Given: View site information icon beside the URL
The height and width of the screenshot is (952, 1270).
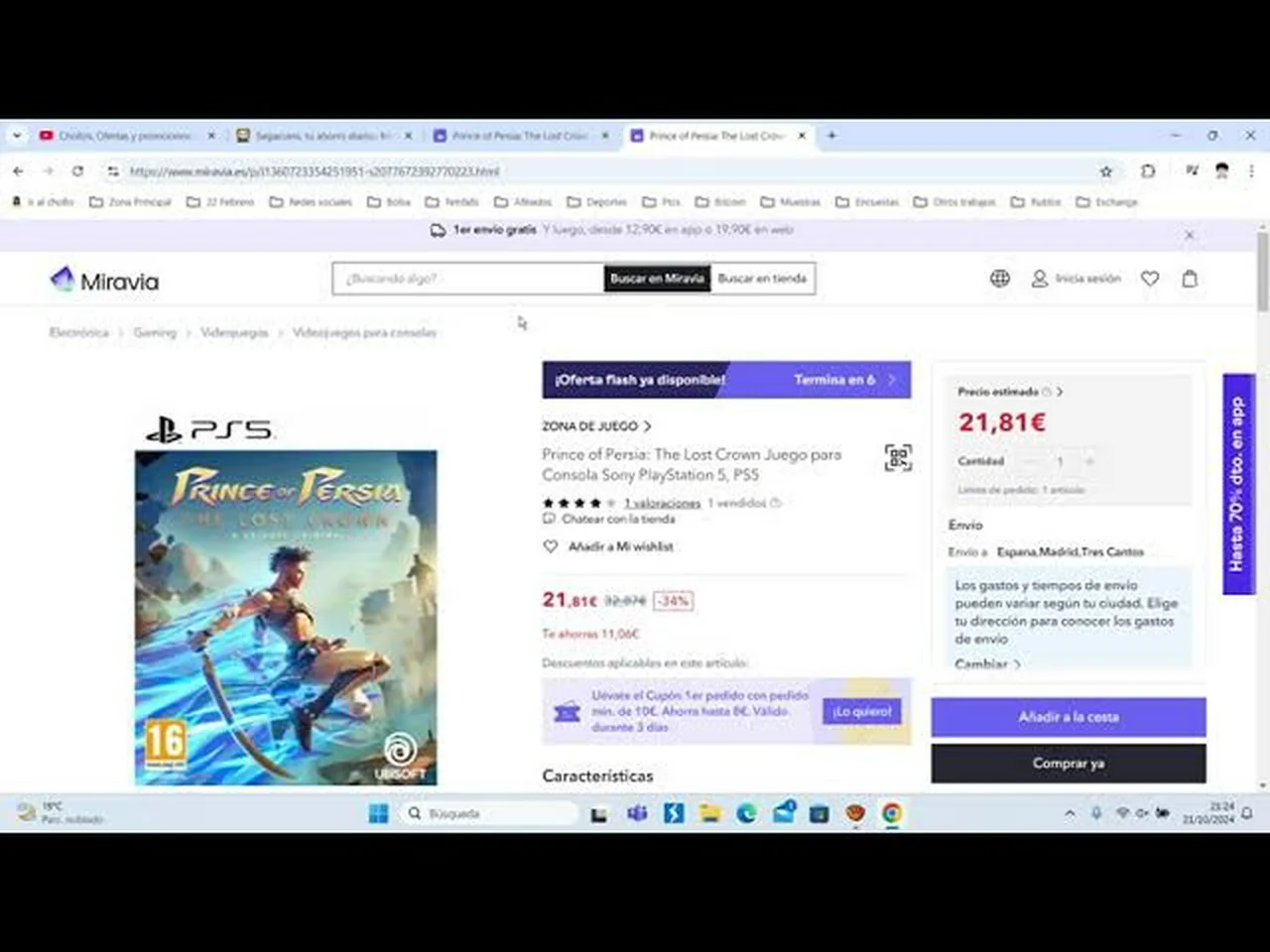Looking at the screenshot, I should pos(113,172).
